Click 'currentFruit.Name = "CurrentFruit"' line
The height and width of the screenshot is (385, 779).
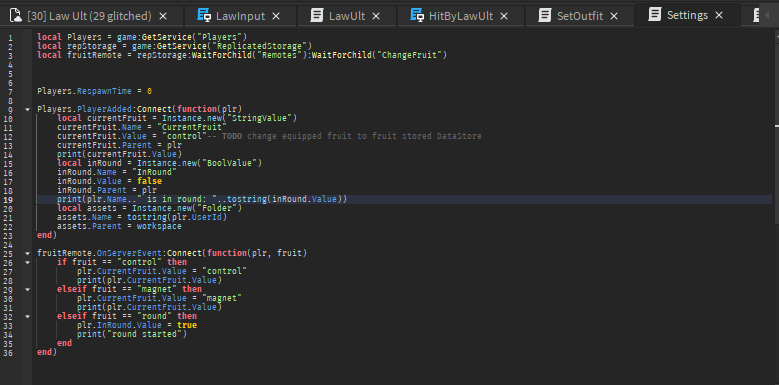(142, 127)
